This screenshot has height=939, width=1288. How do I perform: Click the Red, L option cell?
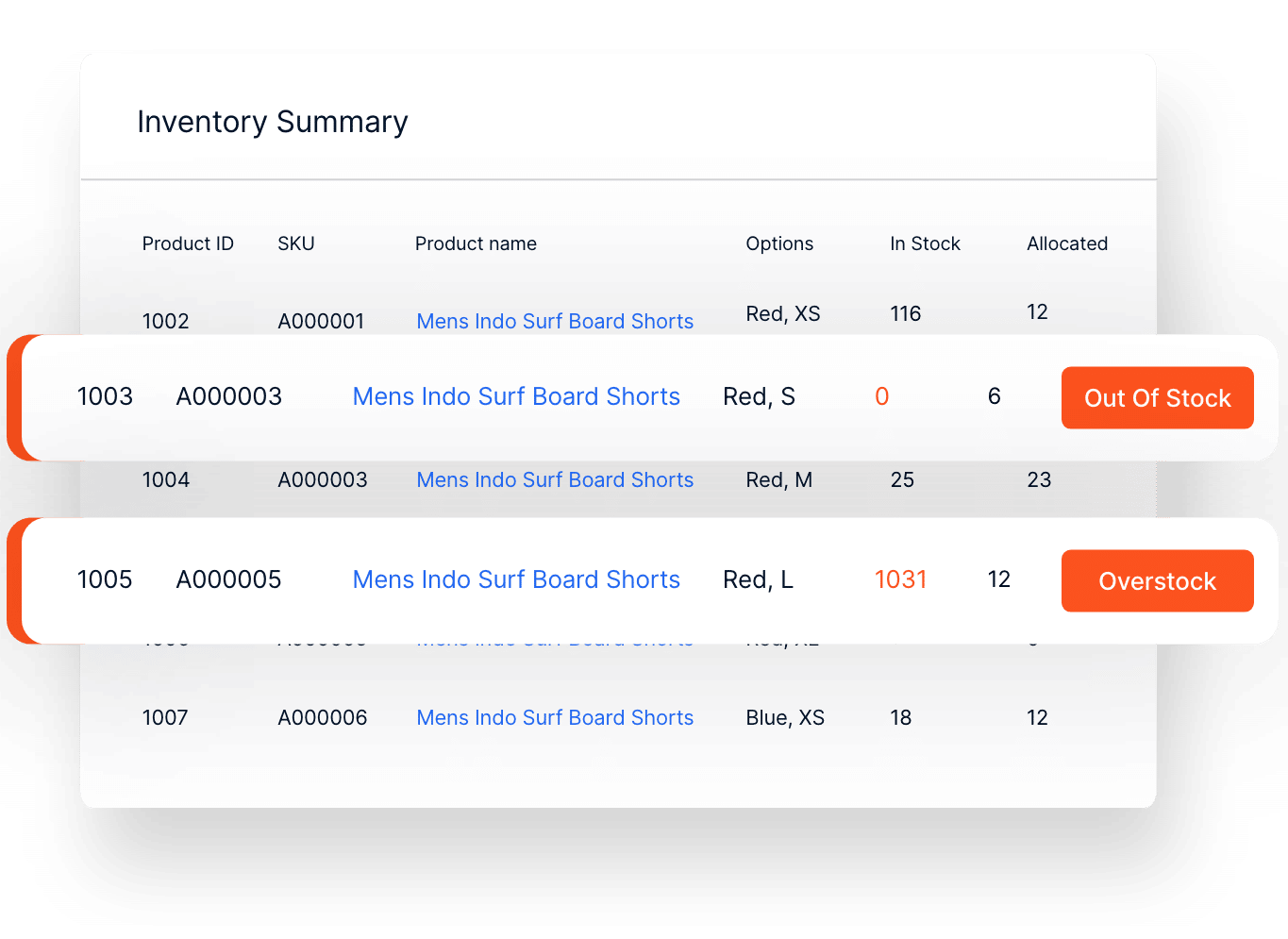tap(759, 579)
